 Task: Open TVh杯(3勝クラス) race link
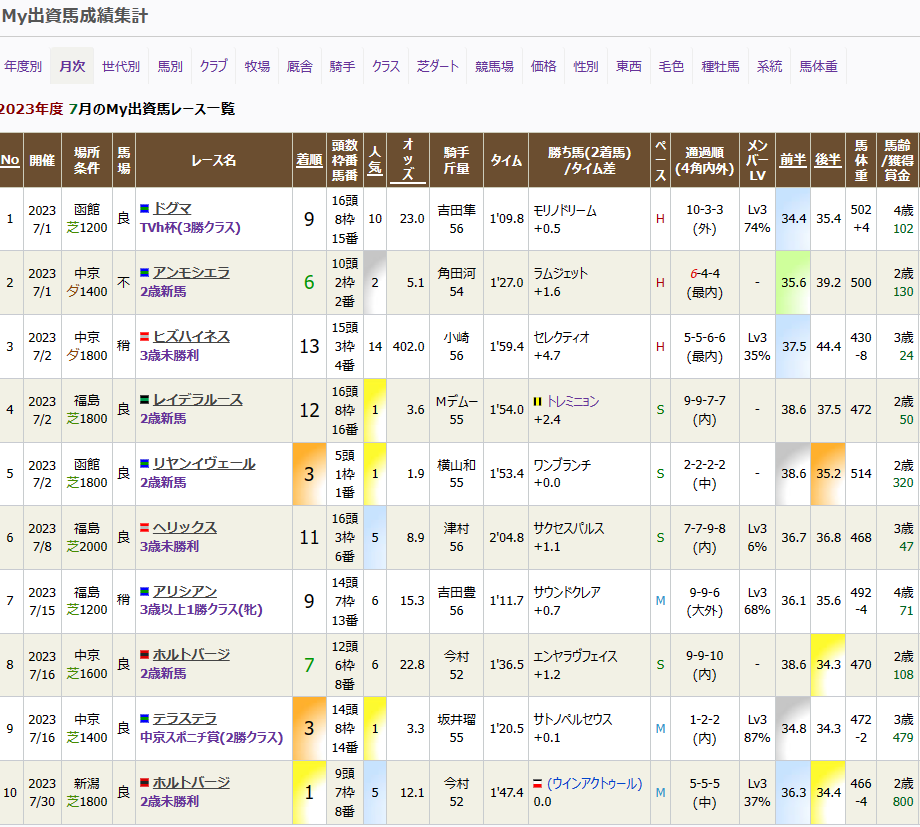tap(190, 228)
